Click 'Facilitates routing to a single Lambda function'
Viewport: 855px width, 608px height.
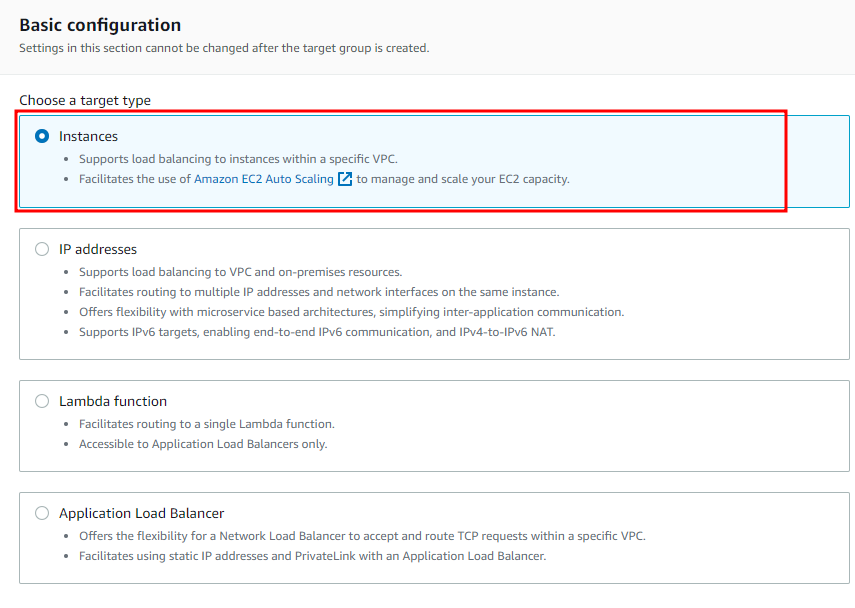pyautogui.click(x=207, y=423)
